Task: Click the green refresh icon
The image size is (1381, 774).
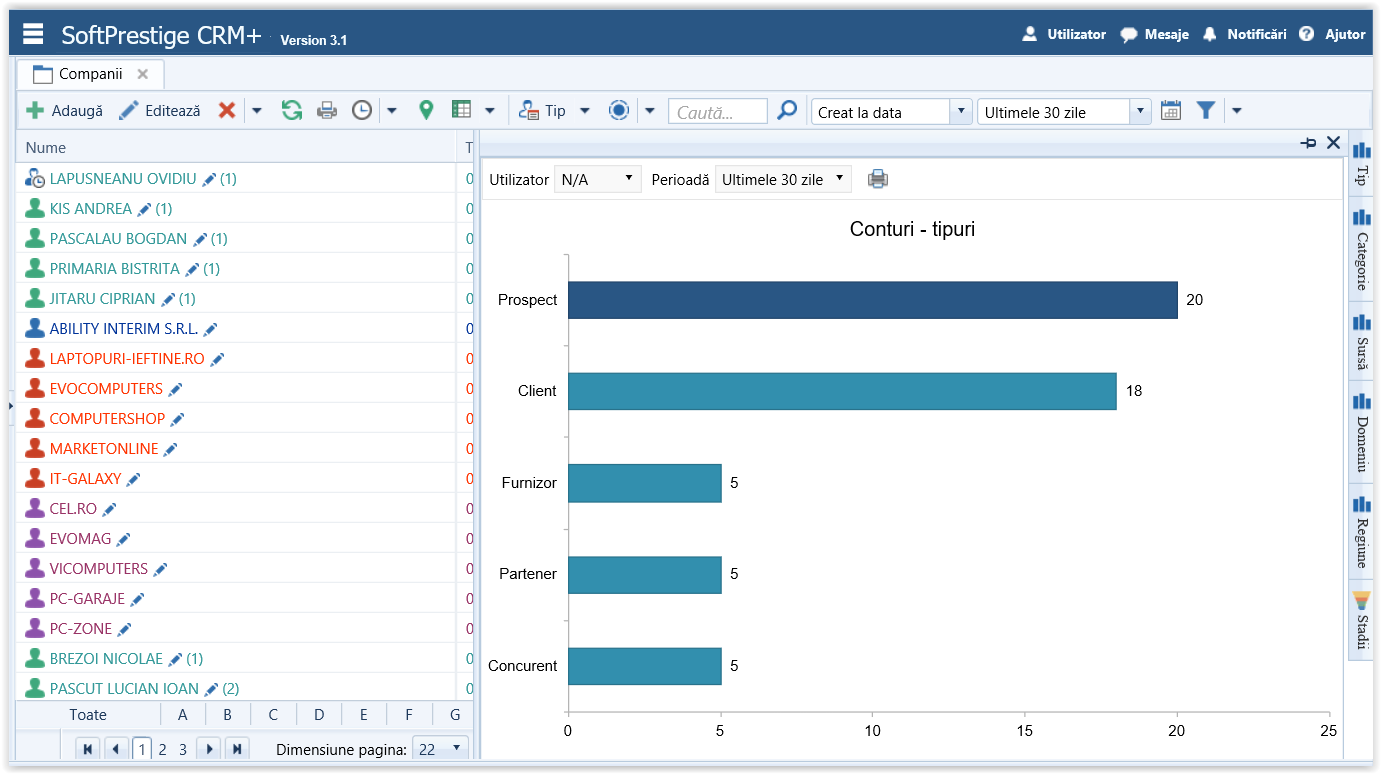Action: (291, 111)
